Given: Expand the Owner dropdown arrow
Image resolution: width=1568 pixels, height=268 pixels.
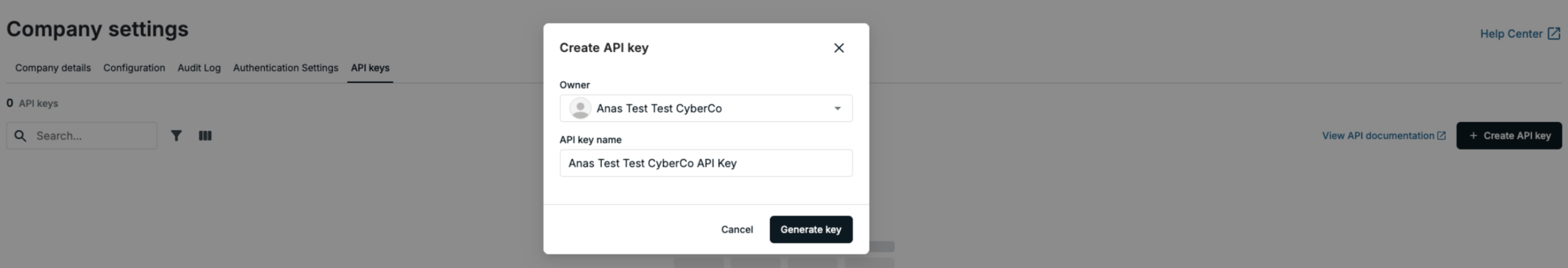Looking at the screenshot, I should (x=837, y=108).
